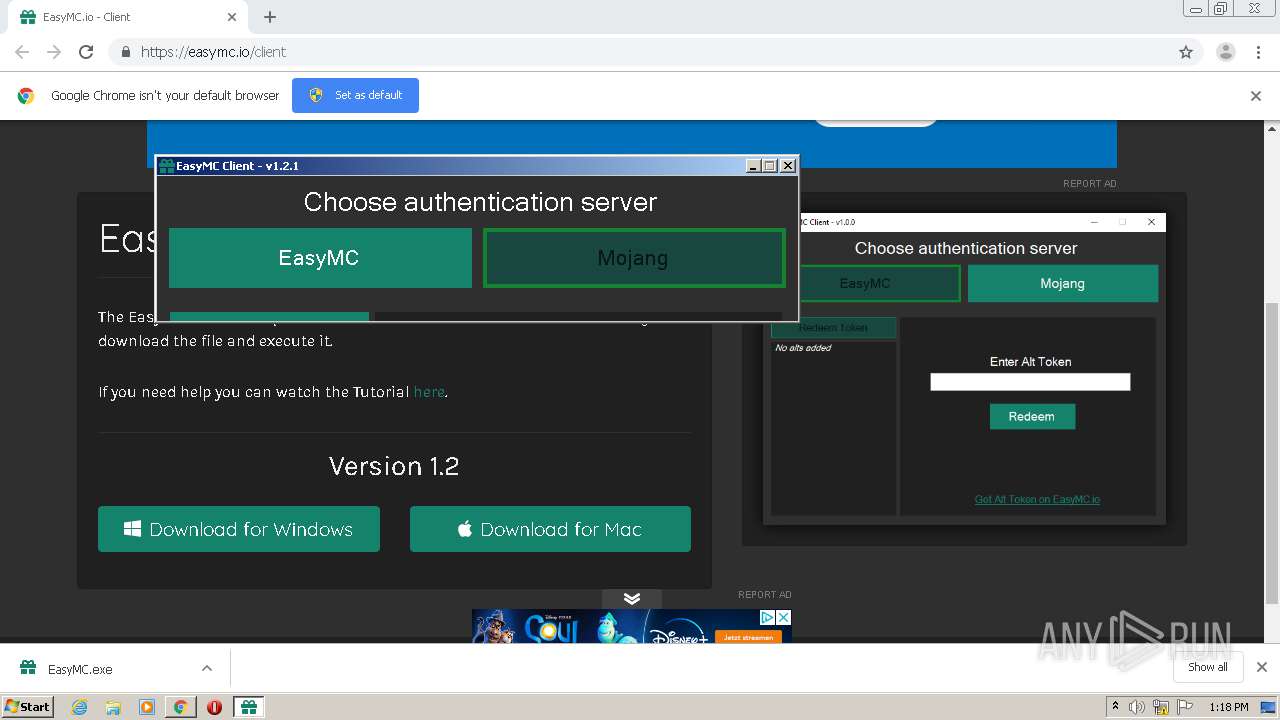
Task: Bookmark this page with the star icon
Action: pos(1186,52)
